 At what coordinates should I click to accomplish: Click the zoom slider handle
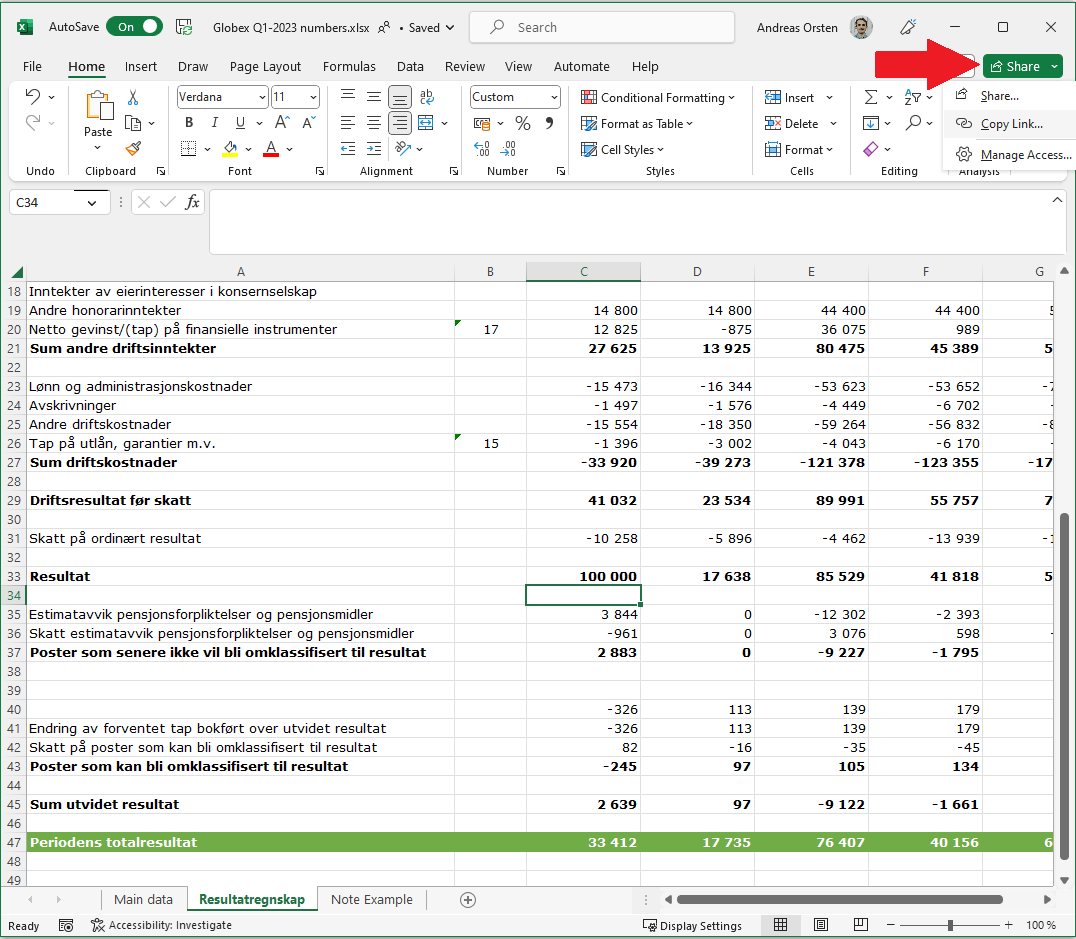click(950, 925)
